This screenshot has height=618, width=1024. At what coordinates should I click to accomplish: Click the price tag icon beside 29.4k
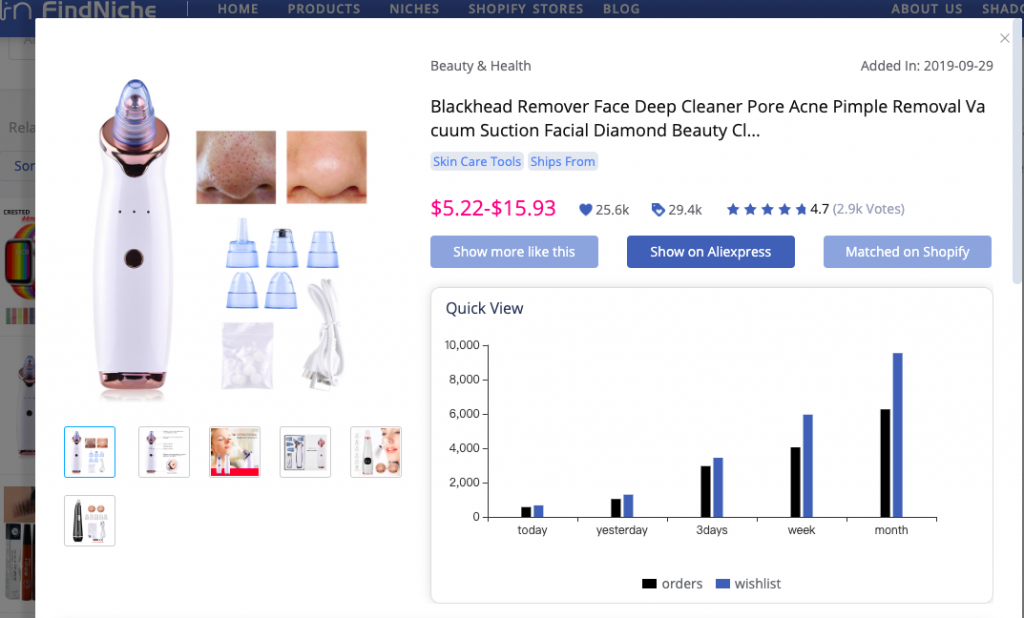pyautogui.click(x=658, y=210)
